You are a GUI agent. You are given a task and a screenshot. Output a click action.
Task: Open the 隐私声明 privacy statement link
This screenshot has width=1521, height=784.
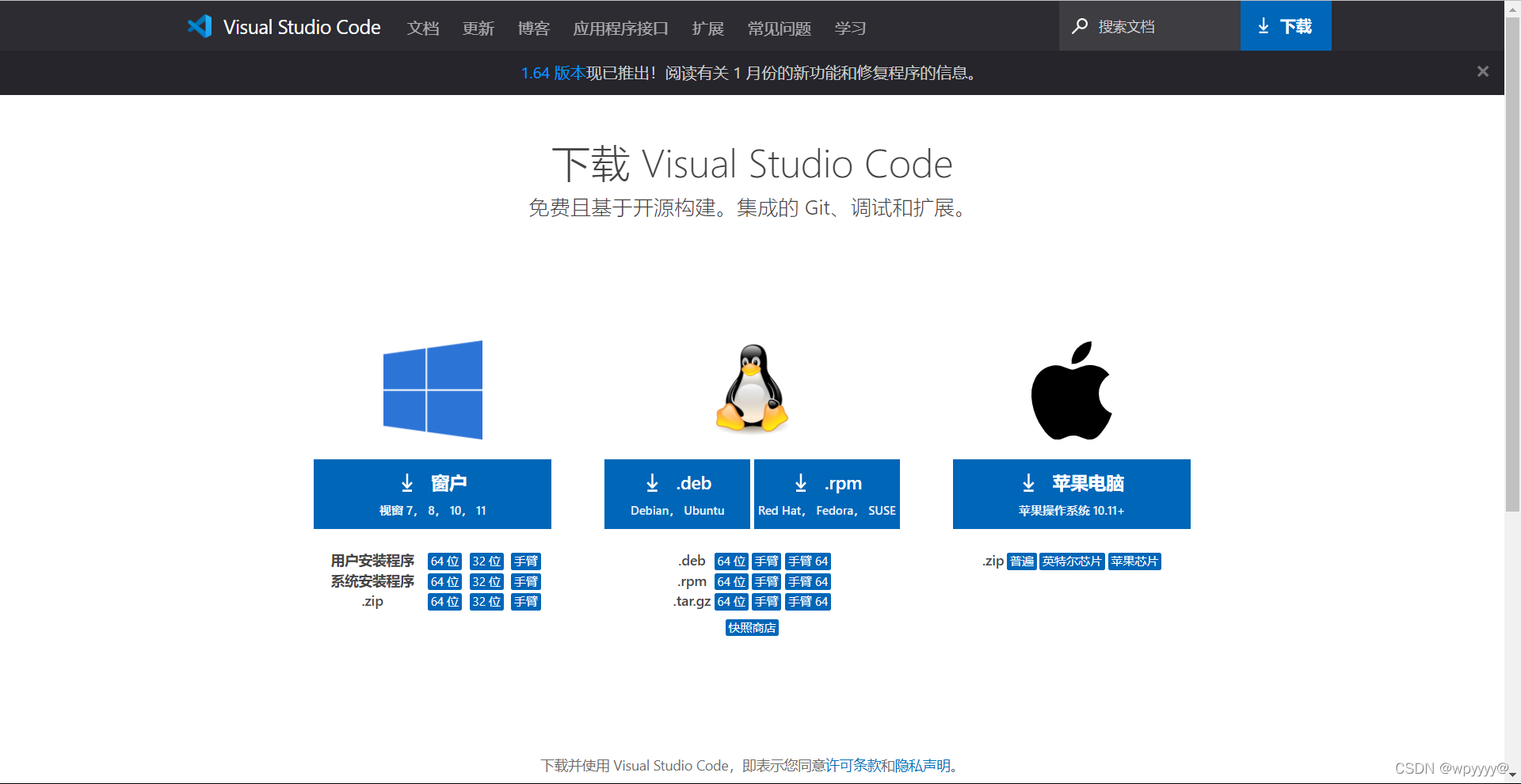click(922, 766)
